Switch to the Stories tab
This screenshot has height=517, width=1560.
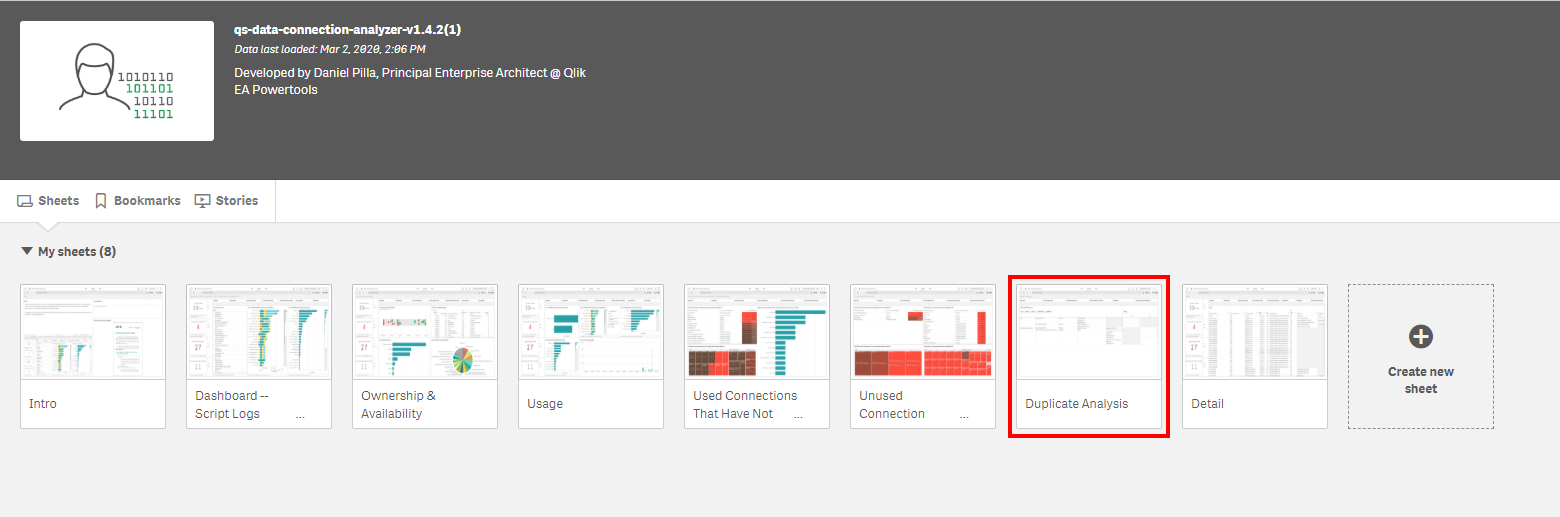(x=237, y=201)
